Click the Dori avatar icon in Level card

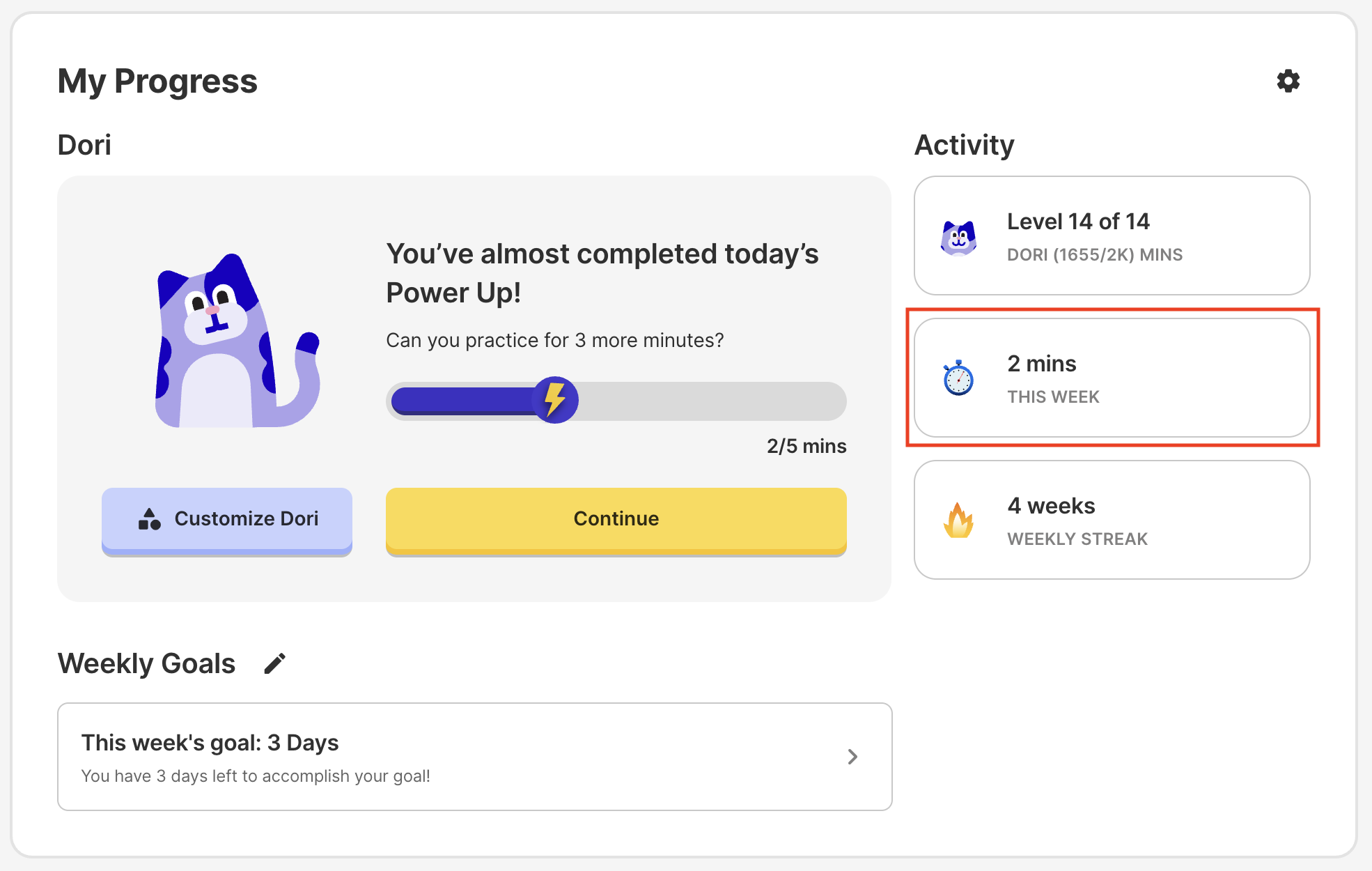click(x=958, y=238)
